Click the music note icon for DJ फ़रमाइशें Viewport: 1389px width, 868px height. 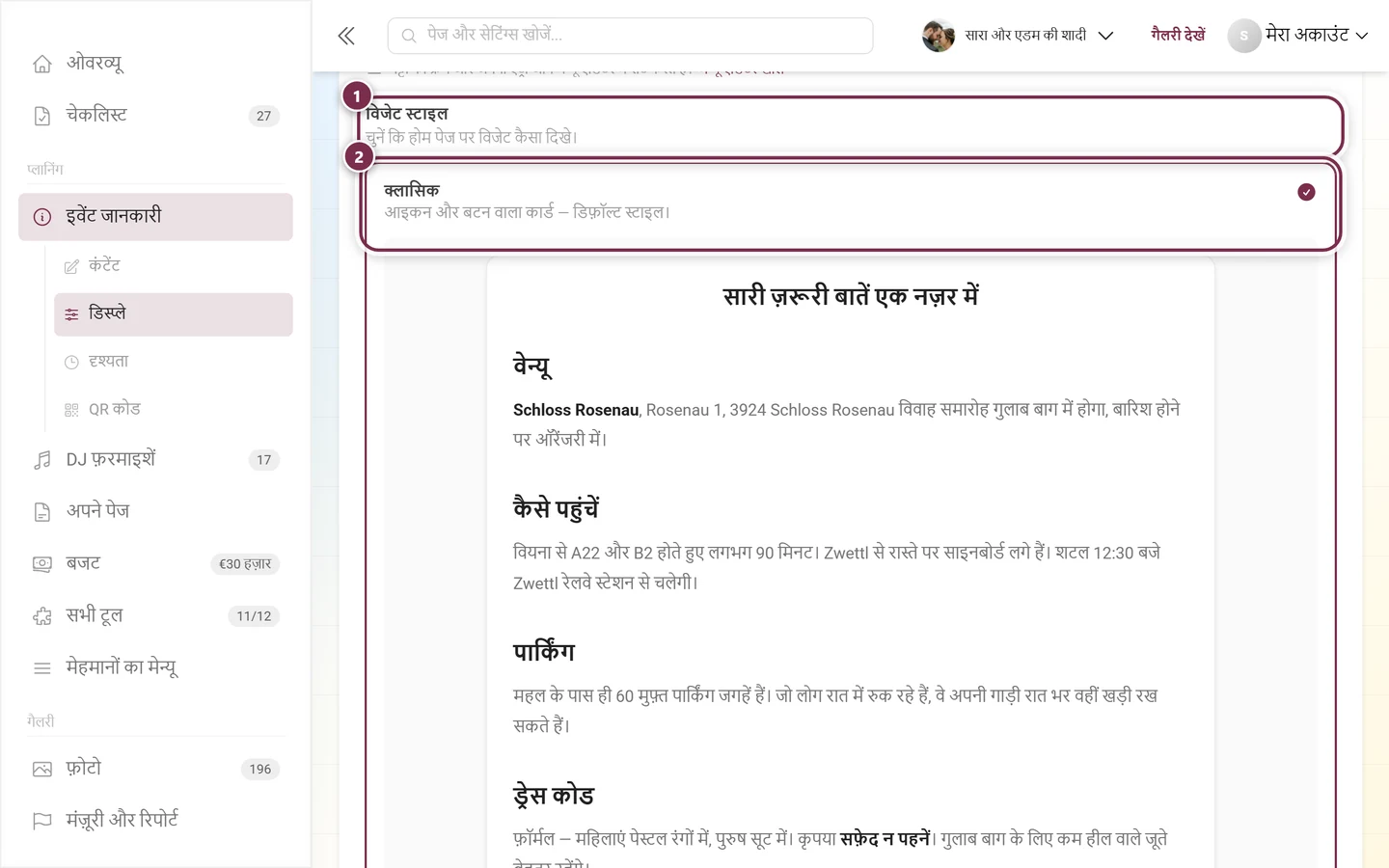42,460
